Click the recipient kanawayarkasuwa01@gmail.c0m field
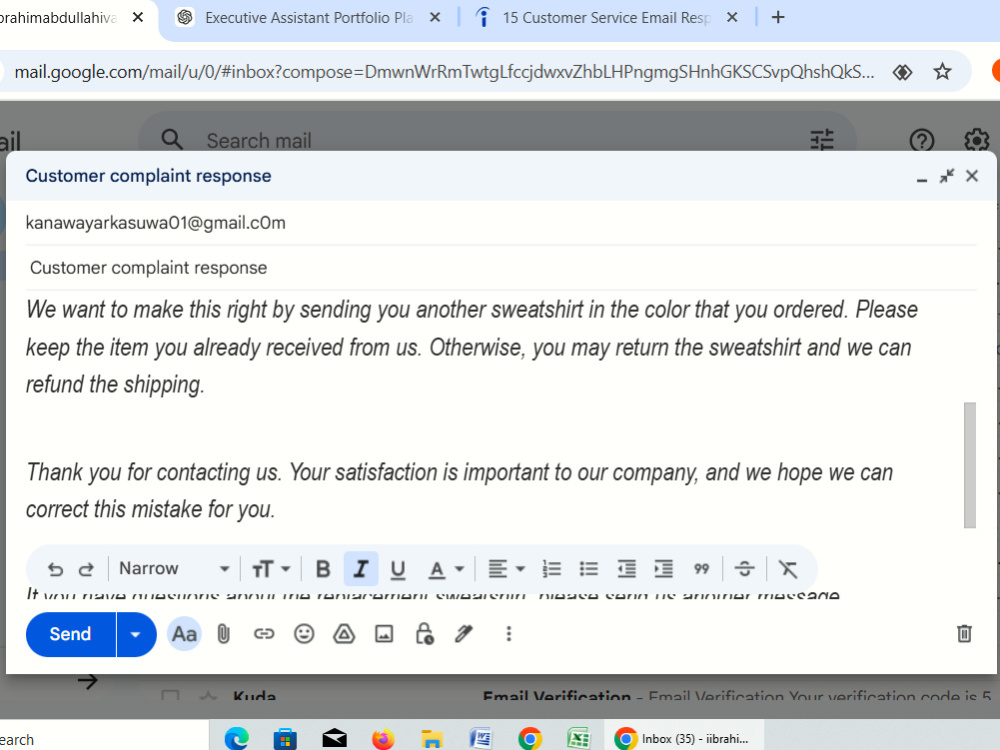 (501, 223)
